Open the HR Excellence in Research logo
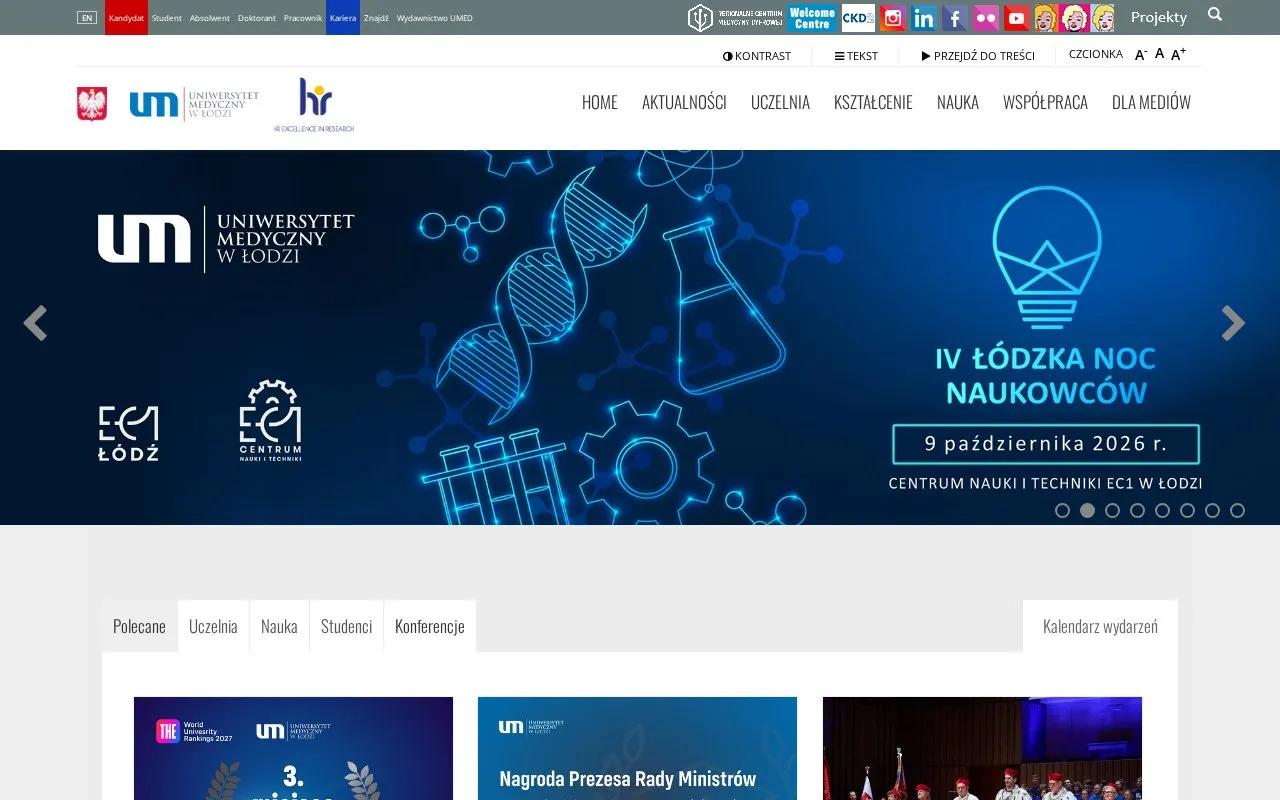This screenshot has height=800, width=1280. 314,105
